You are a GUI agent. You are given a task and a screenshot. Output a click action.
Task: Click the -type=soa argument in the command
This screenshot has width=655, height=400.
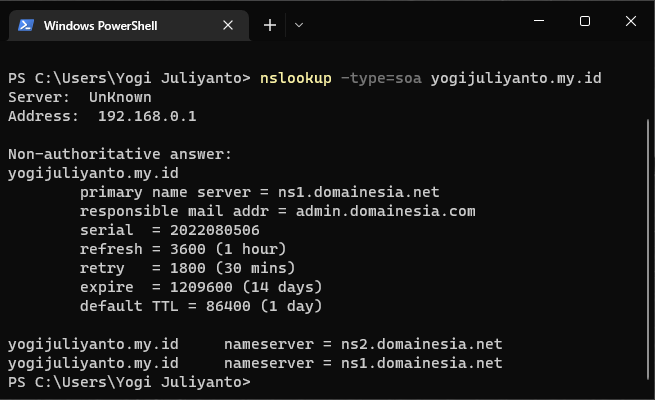(380, 78)
